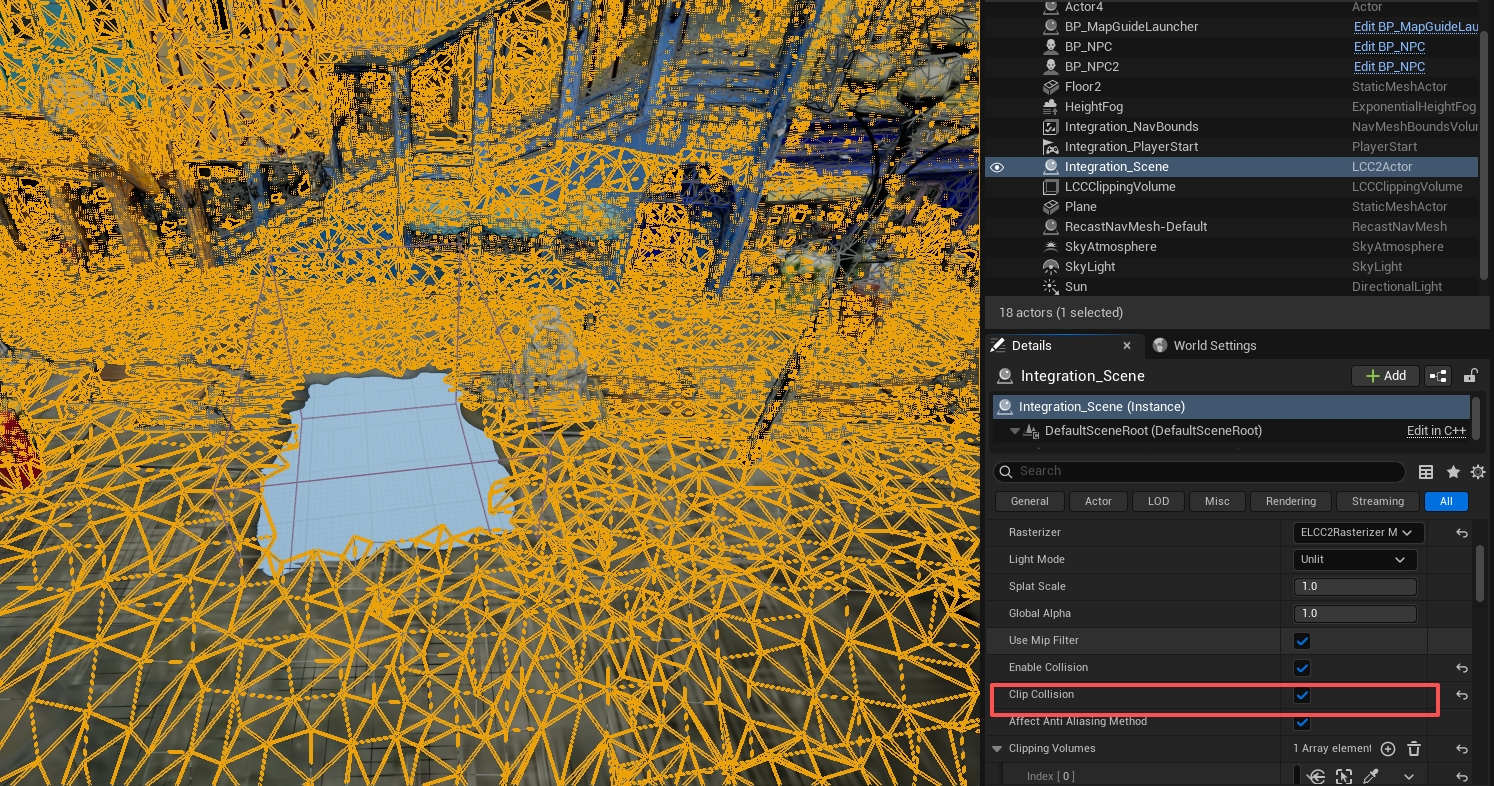Show only favorites with the star icon

coord(1453,472)
